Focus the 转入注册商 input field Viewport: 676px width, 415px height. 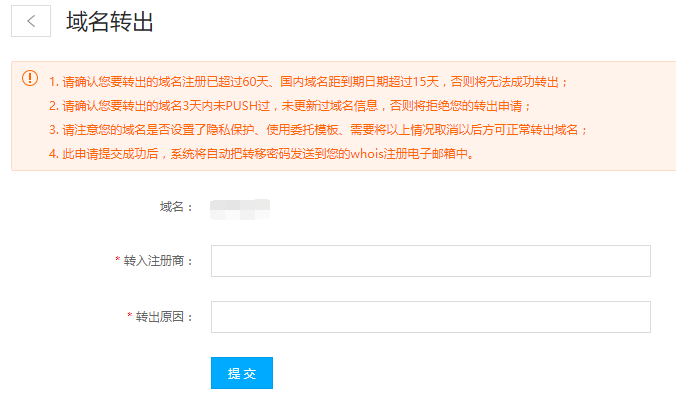click(431, 261)
